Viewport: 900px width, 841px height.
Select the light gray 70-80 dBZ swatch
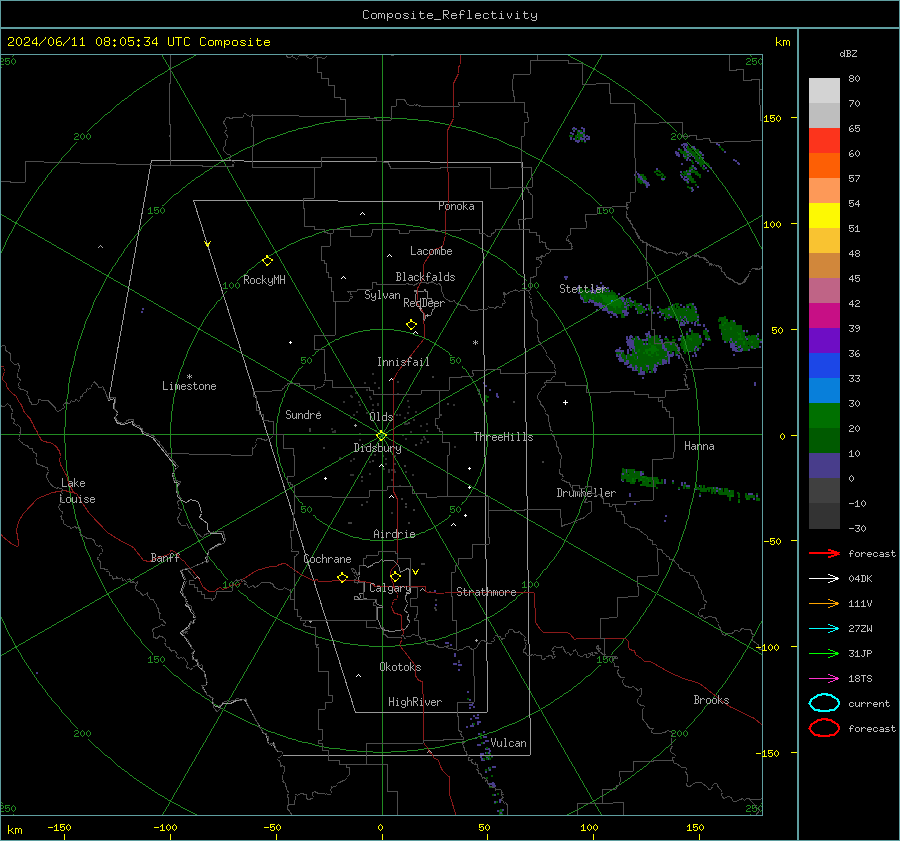(824, 90)
